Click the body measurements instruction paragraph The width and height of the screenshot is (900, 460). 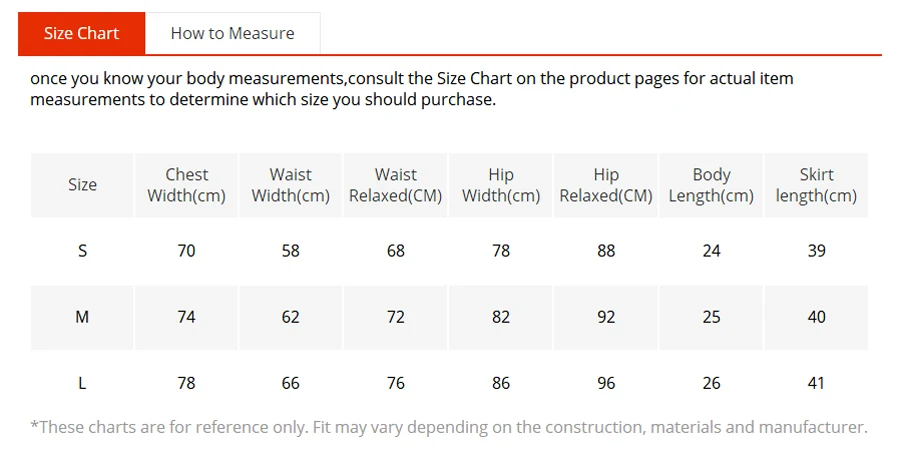[x=412, y=89]
